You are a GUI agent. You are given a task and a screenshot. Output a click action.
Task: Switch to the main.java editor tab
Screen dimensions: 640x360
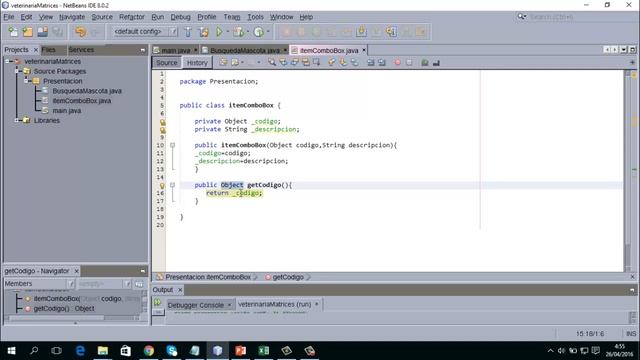click(x=176, y=50)
